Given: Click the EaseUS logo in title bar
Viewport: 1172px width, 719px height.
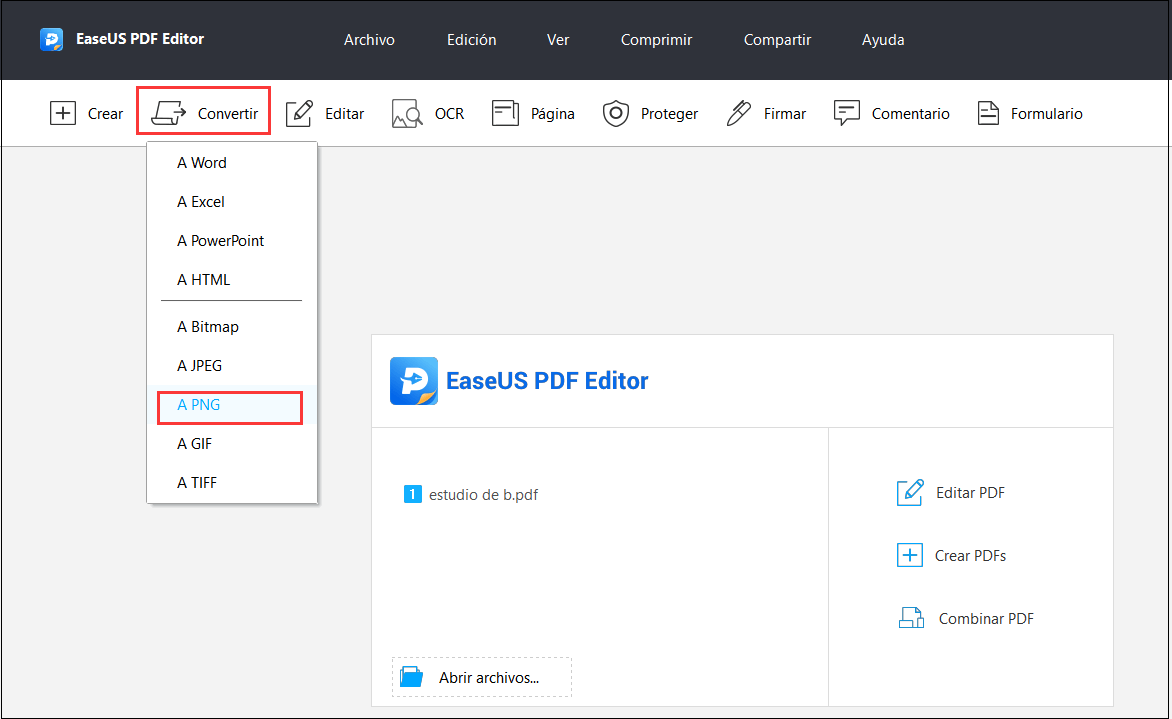Looking at the screenshot, I should (x=52, y=39).
